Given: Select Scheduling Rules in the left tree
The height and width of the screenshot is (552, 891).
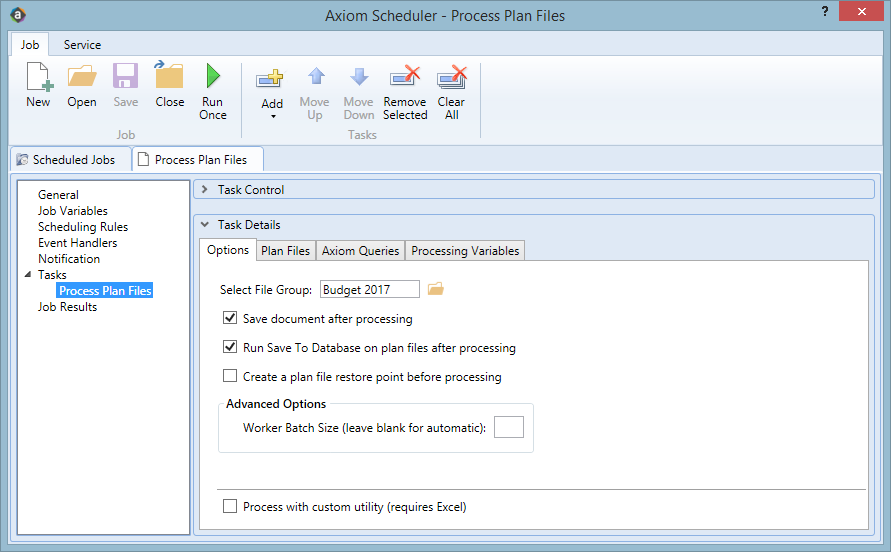Looking at the screenshot, I should [x=83, y=227].
